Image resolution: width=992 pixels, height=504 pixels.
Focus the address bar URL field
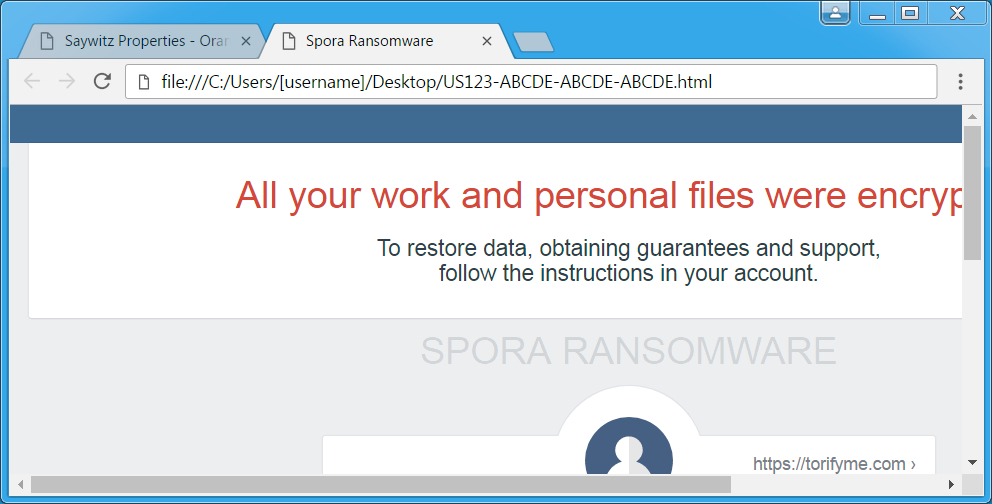531,82
